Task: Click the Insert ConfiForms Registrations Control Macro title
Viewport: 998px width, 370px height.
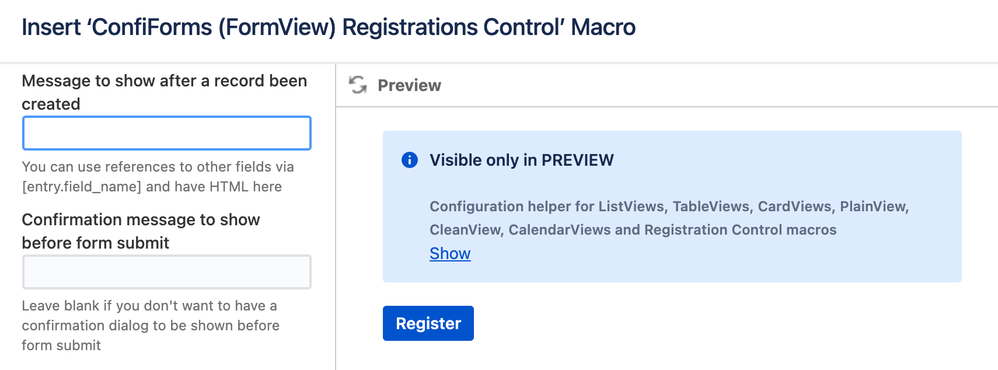Action: [x=328, y=28]
